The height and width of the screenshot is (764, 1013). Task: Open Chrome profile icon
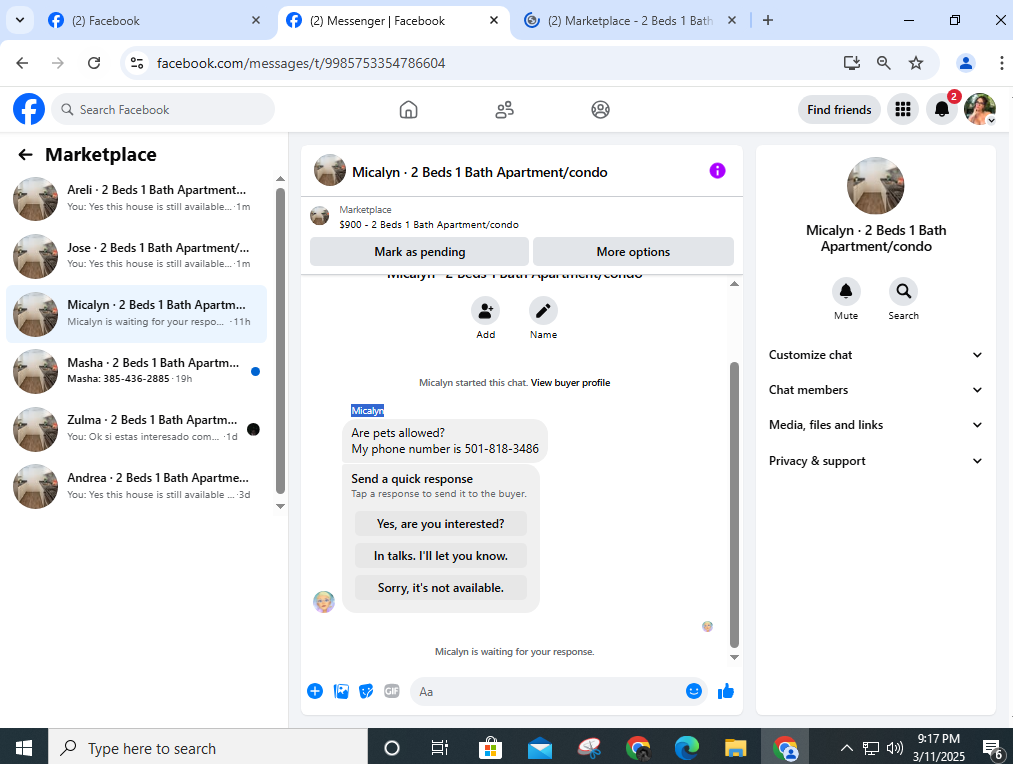pos(966,63)
